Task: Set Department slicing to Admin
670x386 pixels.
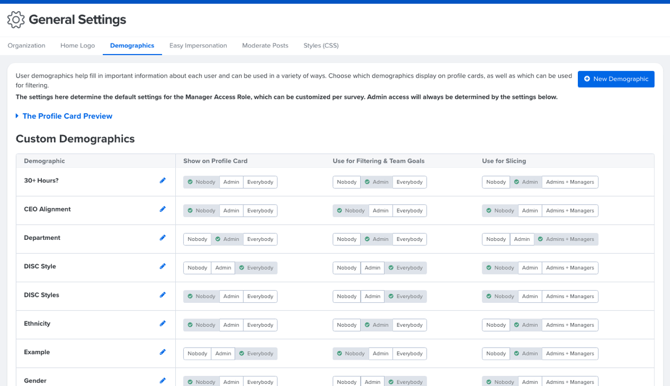Action: [522, 239]
